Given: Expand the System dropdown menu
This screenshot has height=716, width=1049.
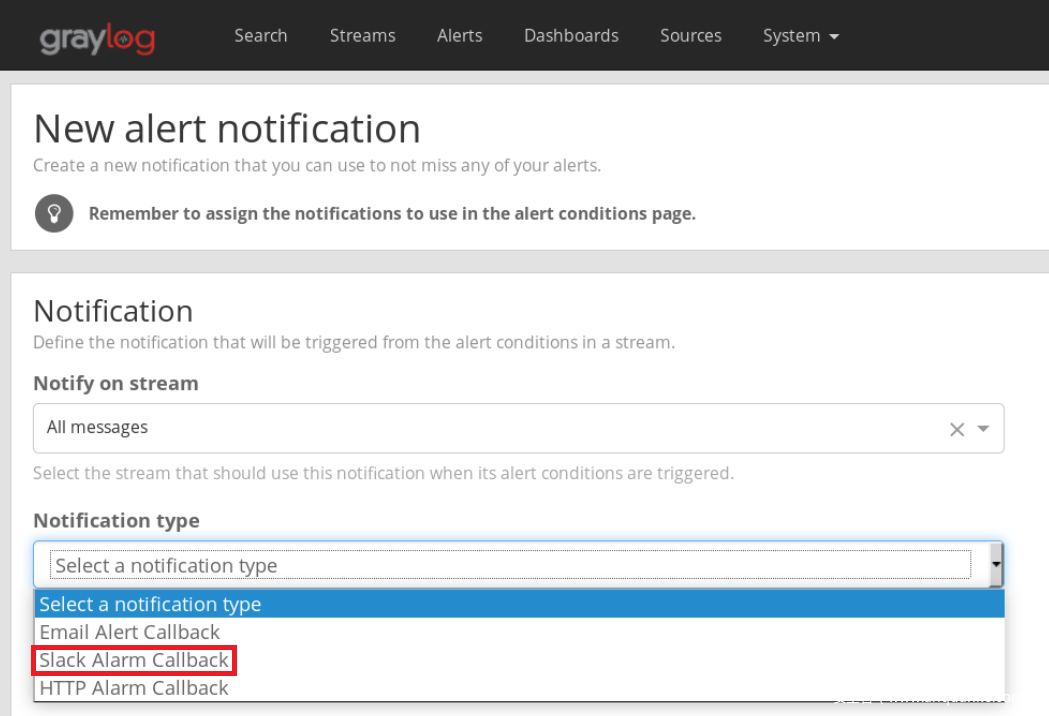Looking at the screenshot, I should coord(800,35).
